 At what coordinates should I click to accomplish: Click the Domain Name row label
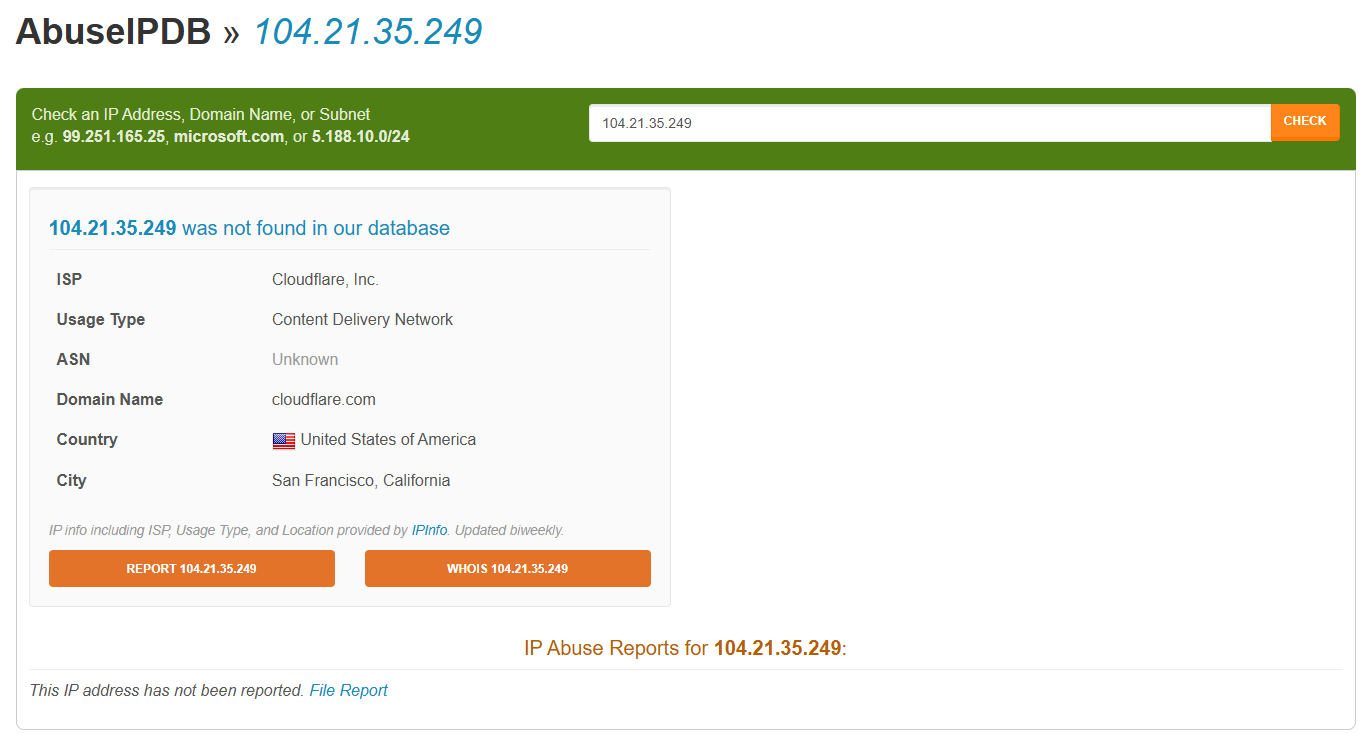click(x=110, y=400)
